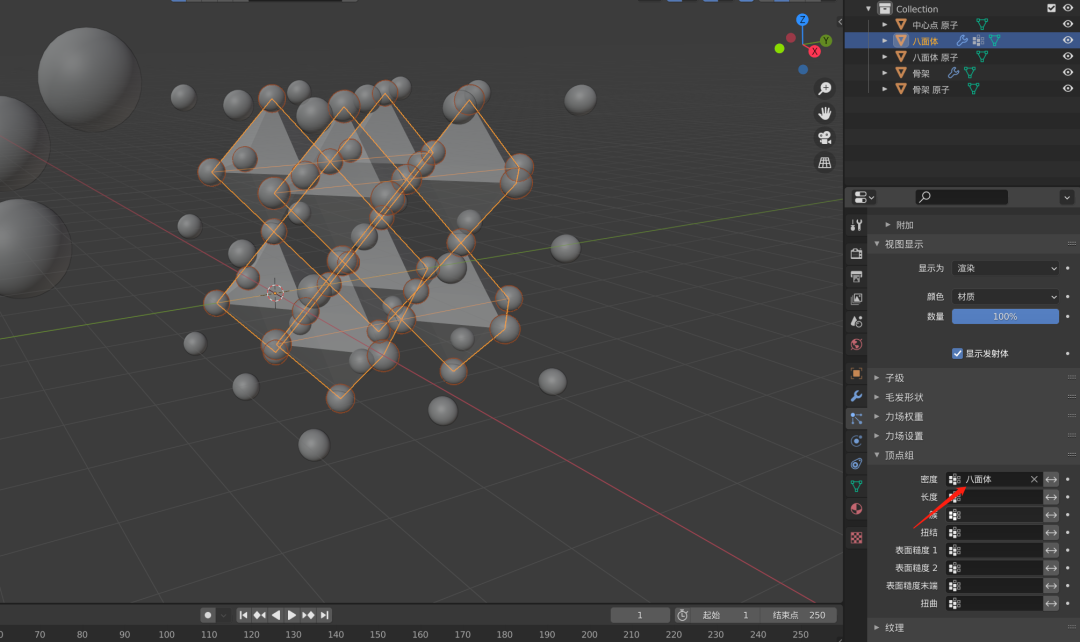This screenshot has width=1080, height=642.
Task: Switch perspective/orthographic grid icon
Action: 824,163
